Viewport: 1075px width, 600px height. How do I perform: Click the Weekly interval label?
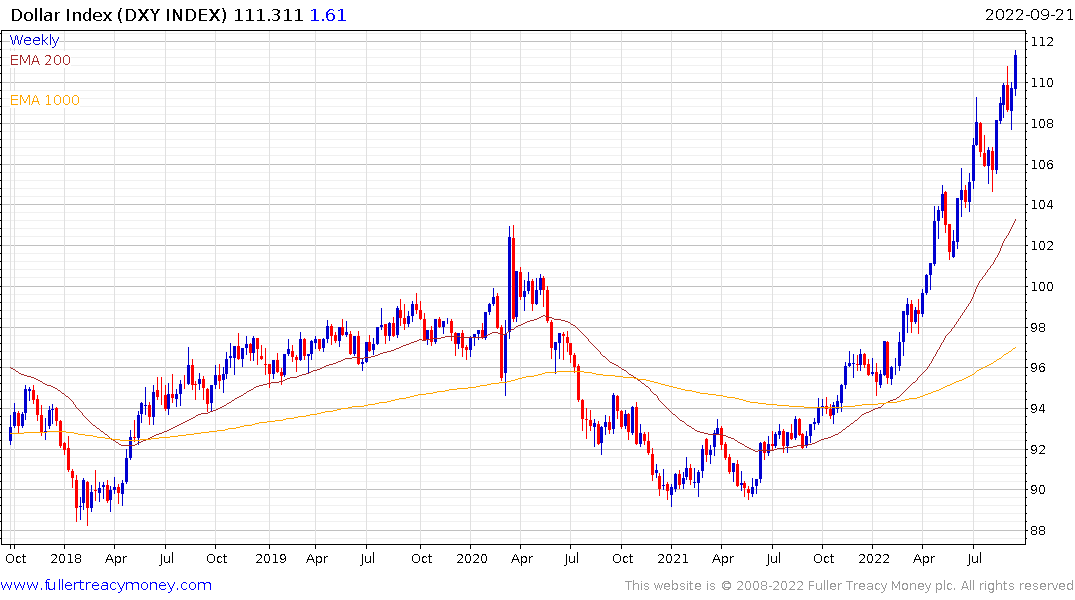click(x=34, y=40)
